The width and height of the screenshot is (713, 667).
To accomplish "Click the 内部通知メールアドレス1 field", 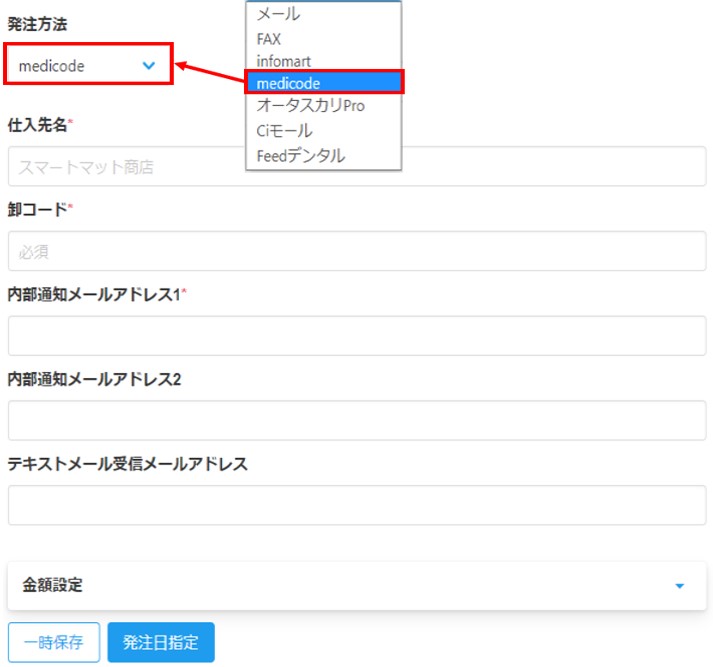I will click(357, 336).
